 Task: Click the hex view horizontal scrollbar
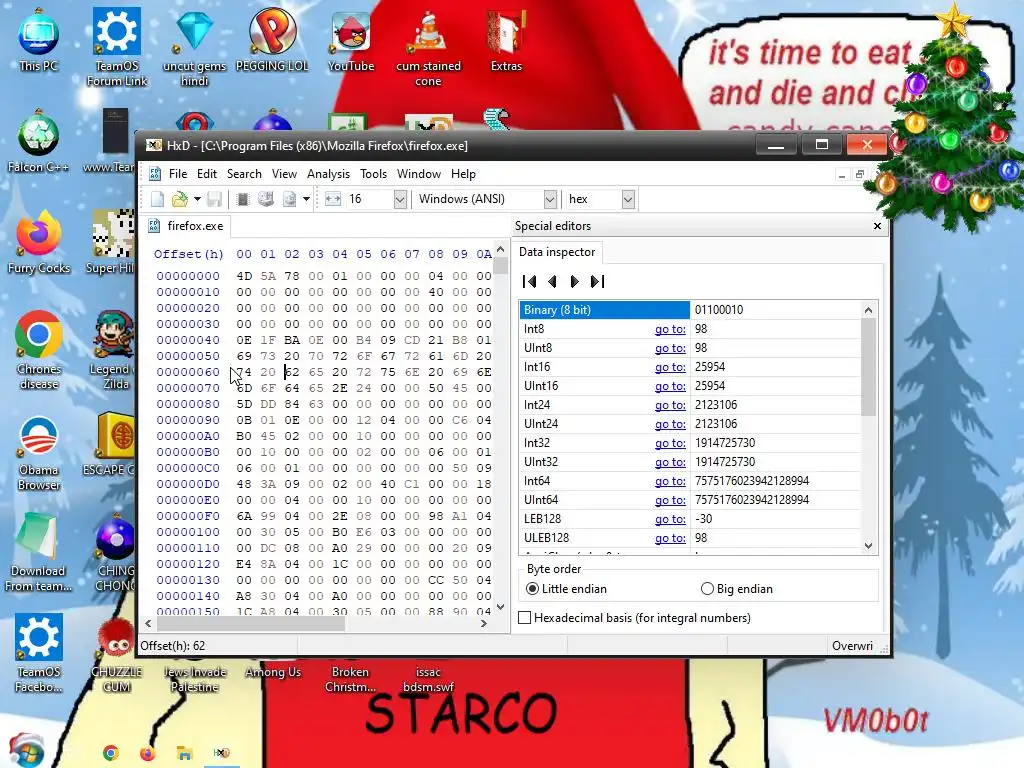(249, 624)
